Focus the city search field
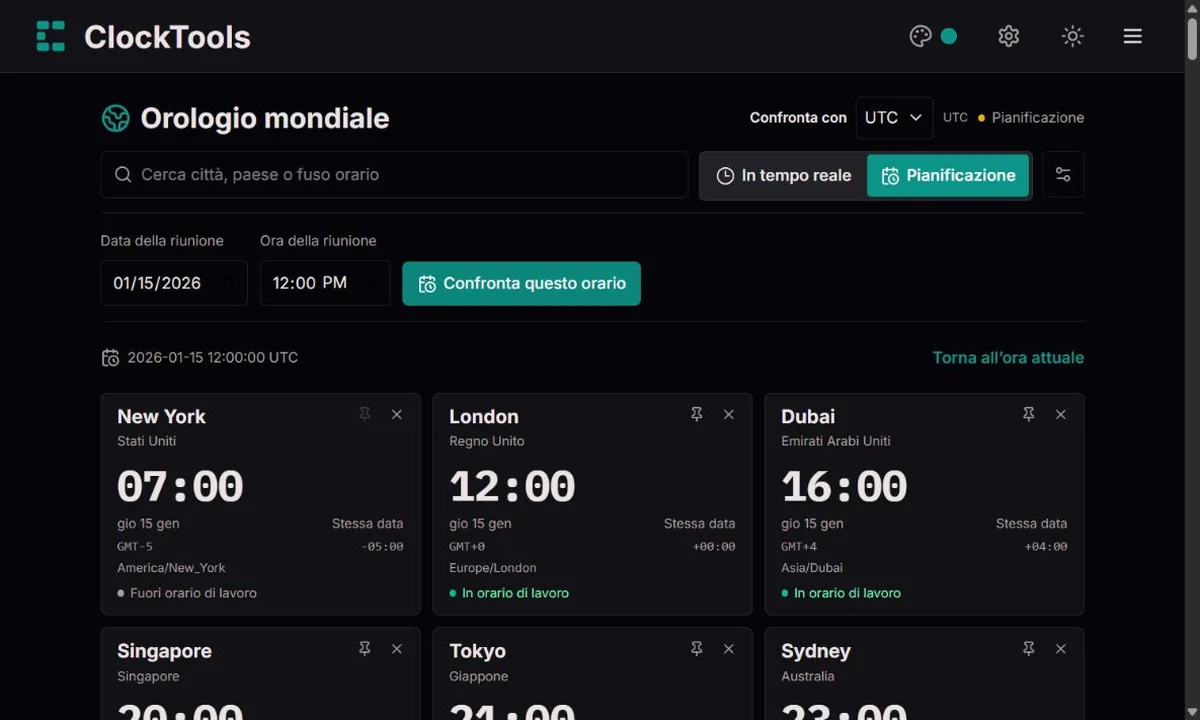This screenshot has height=720, width=1200. (394, 175)
